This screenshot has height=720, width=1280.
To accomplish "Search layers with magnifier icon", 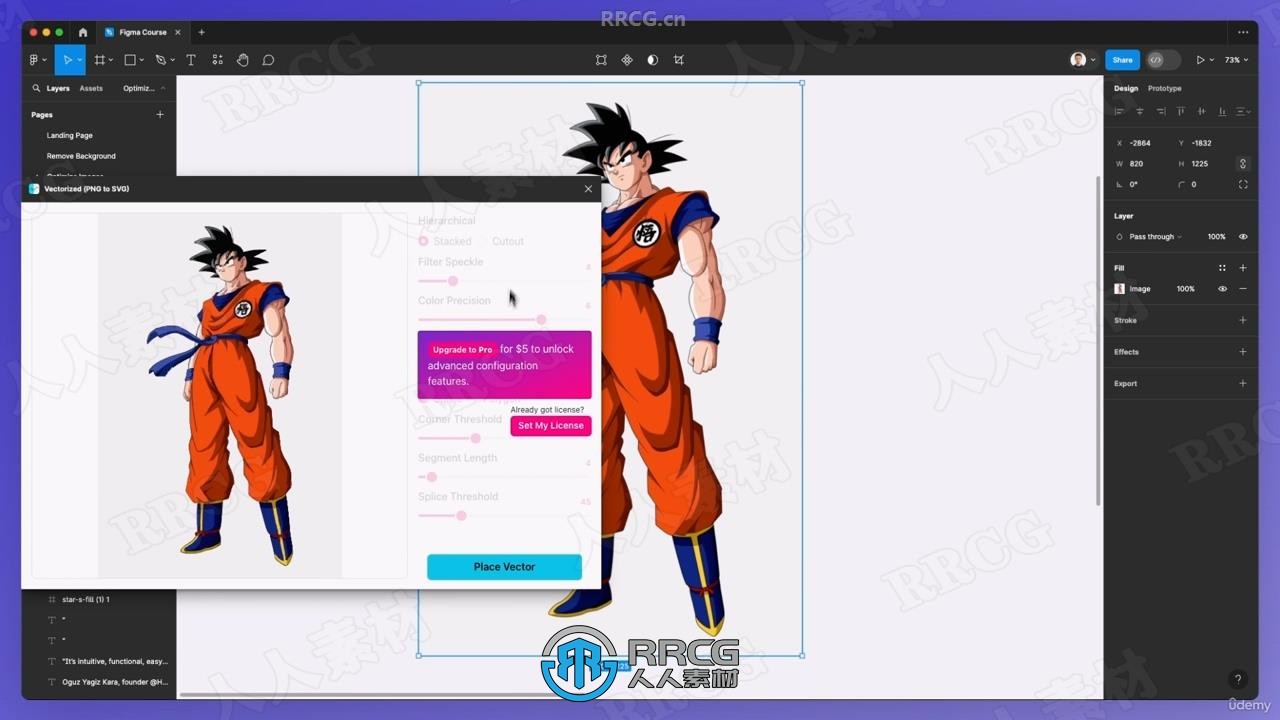I will coord(36,88).
